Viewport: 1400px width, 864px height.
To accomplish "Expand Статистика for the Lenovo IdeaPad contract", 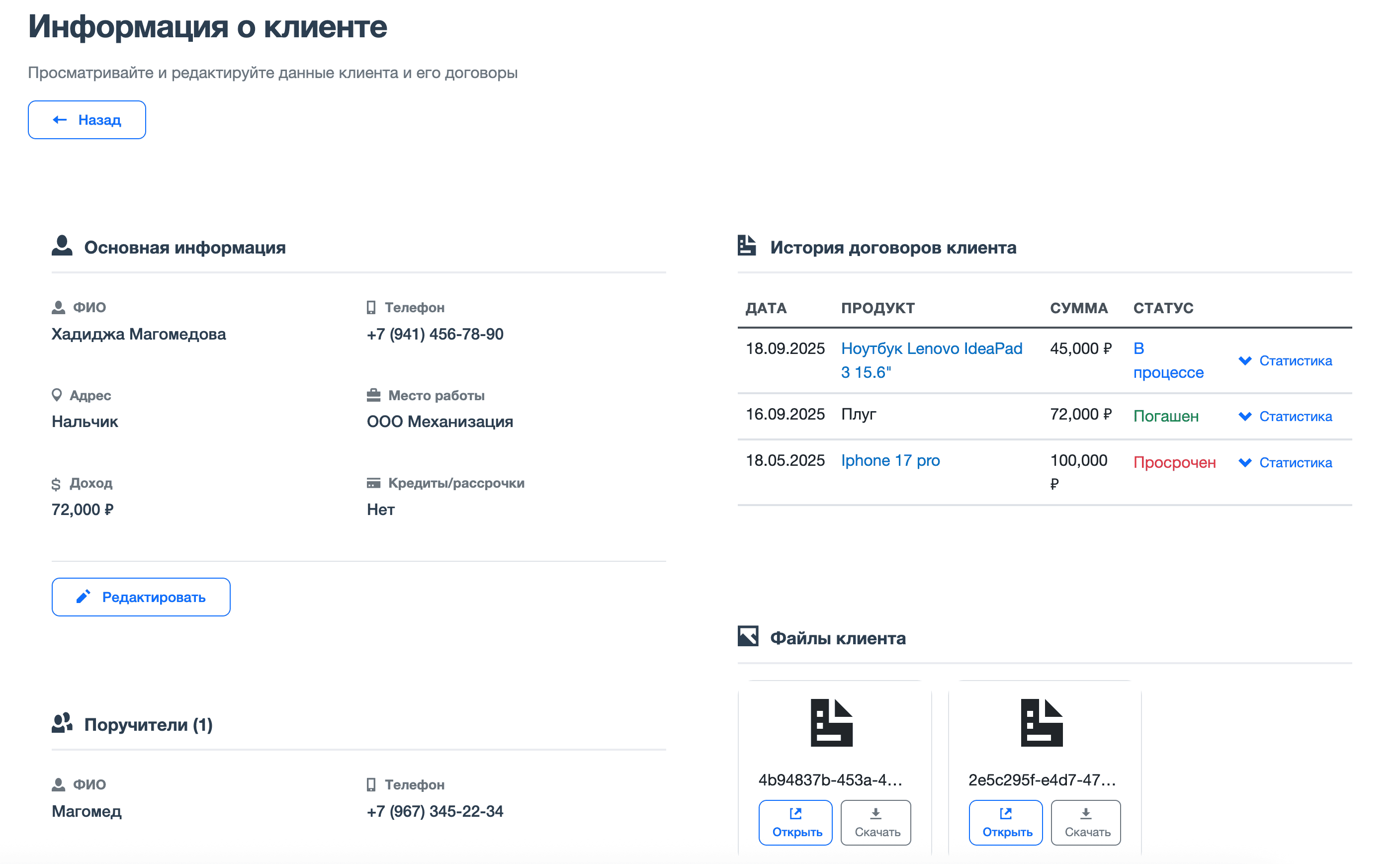I will pos(1285,360).
